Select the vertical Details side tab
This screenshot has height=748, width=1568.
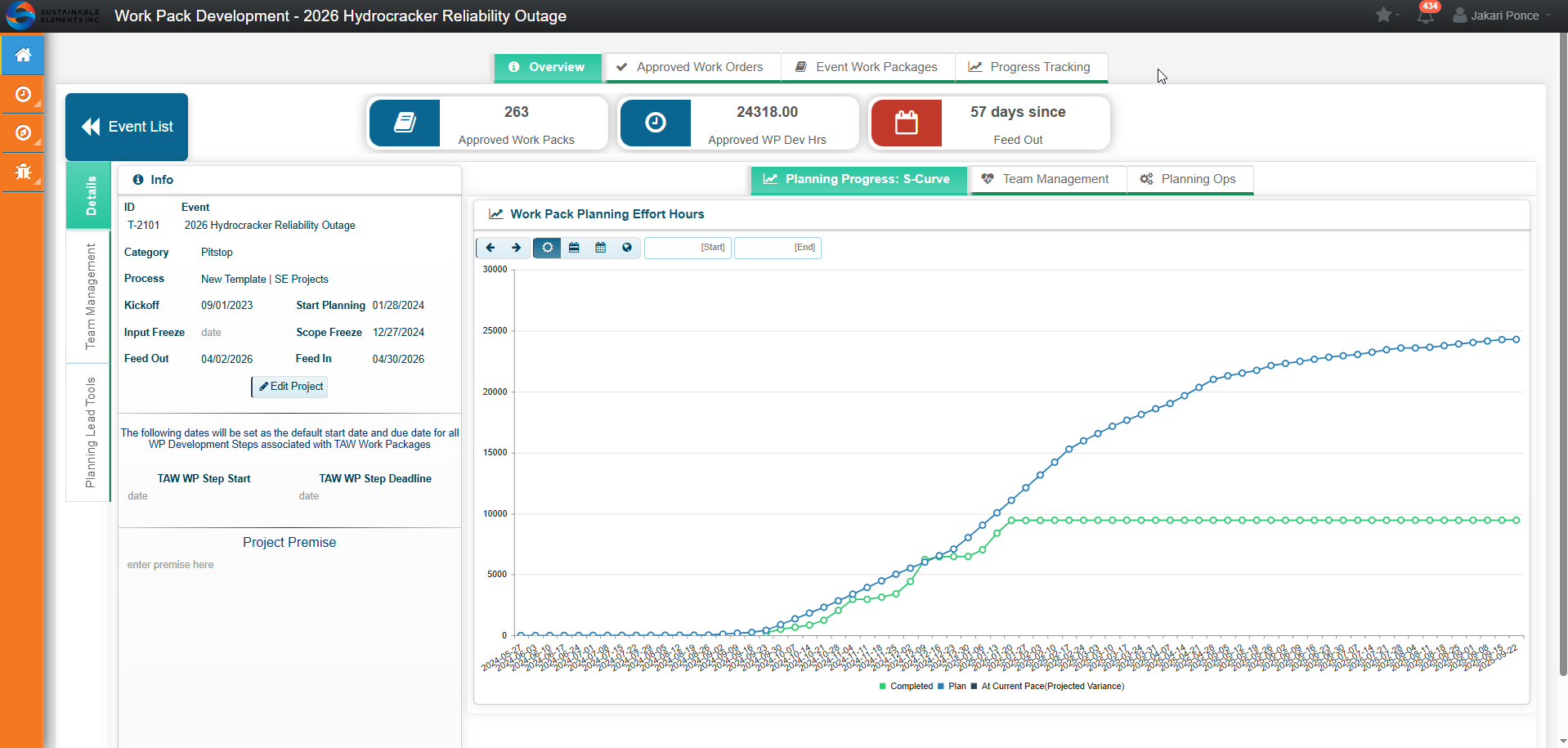[x=89, y=195]
